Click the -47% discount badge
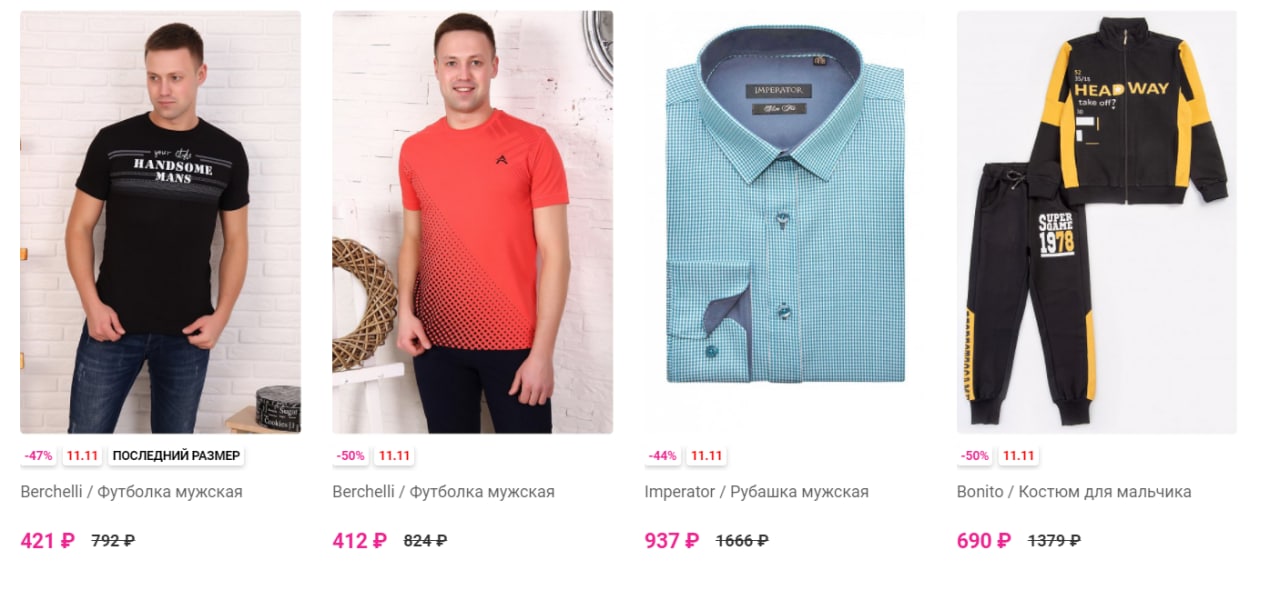Screen dimensions: 1280x590 [x=39, y=456]
